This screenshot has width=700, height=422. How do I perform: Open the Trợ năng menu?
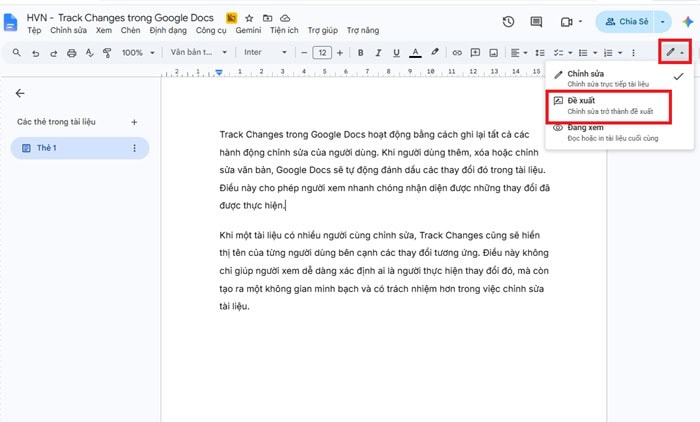click(x=363, y=30)
